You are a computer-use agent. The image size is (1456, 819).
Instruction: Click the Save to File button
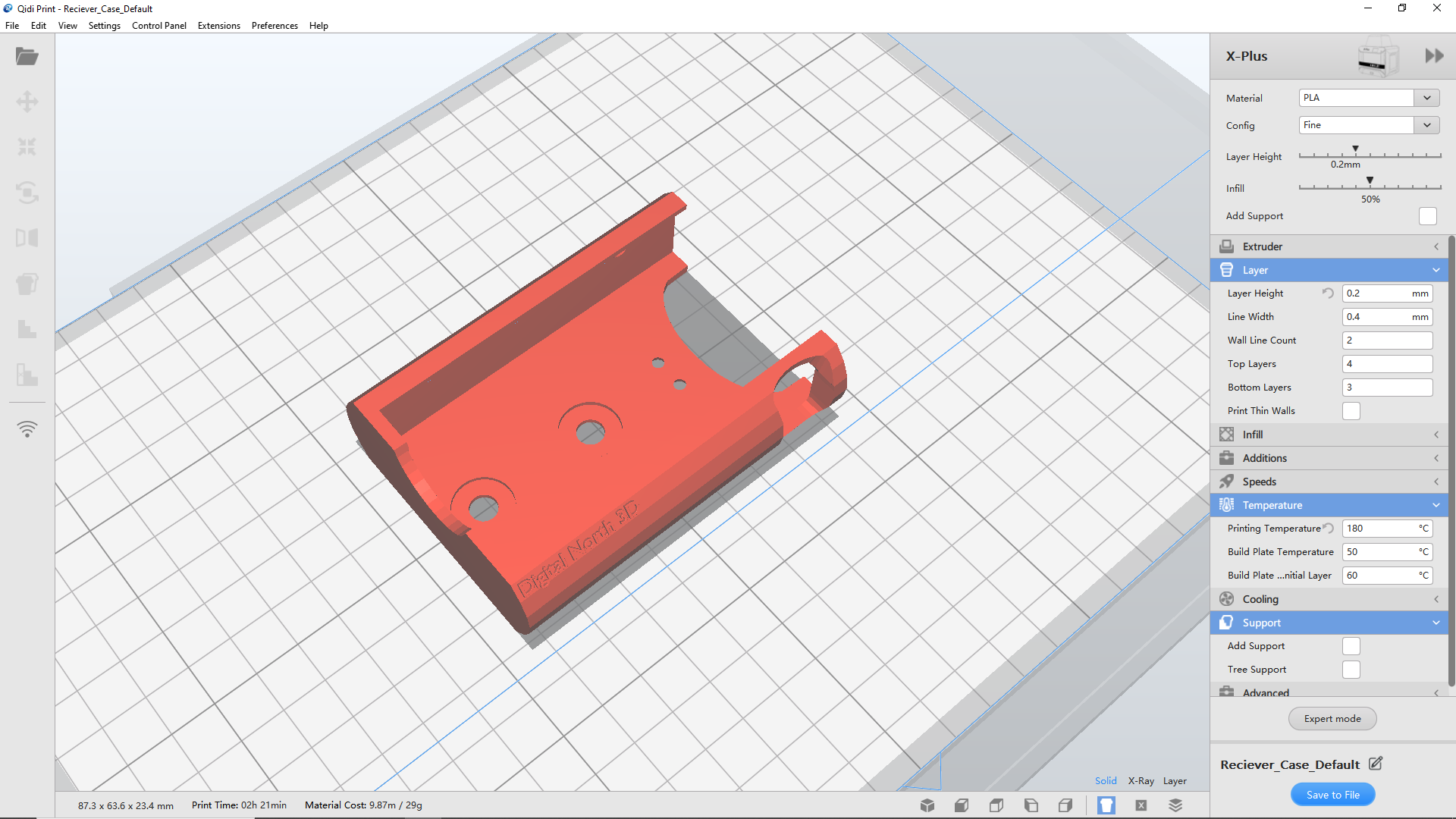click(1333, 795)
